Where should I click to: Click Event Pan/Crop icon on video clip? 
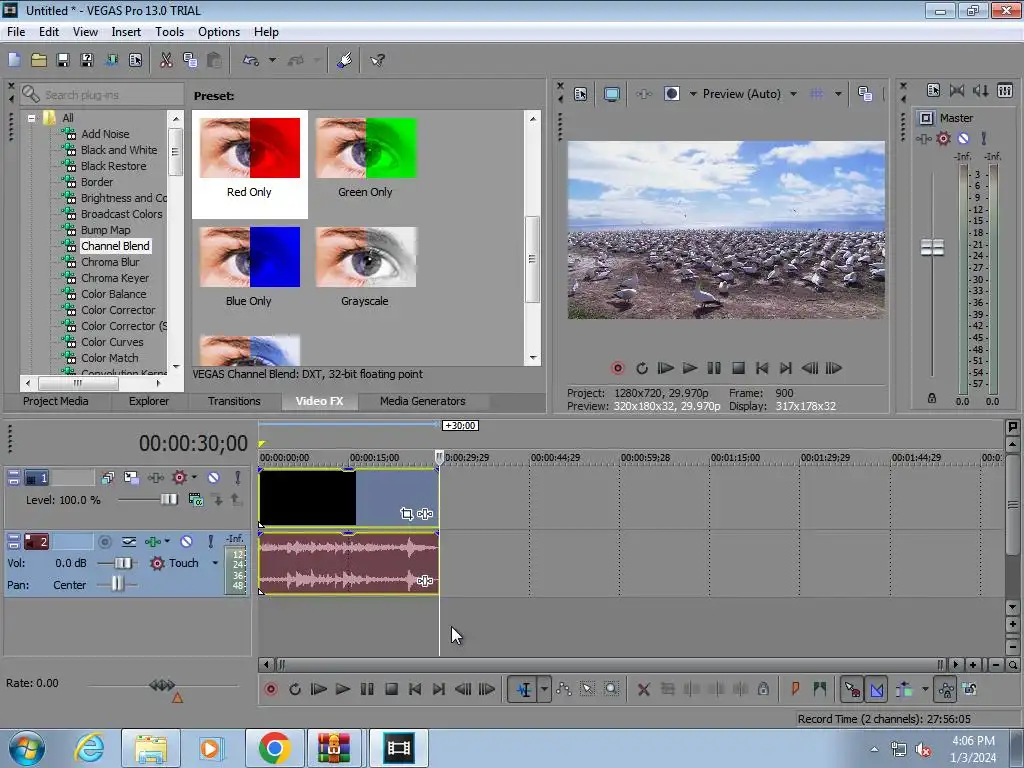click(x=406, y=514)
